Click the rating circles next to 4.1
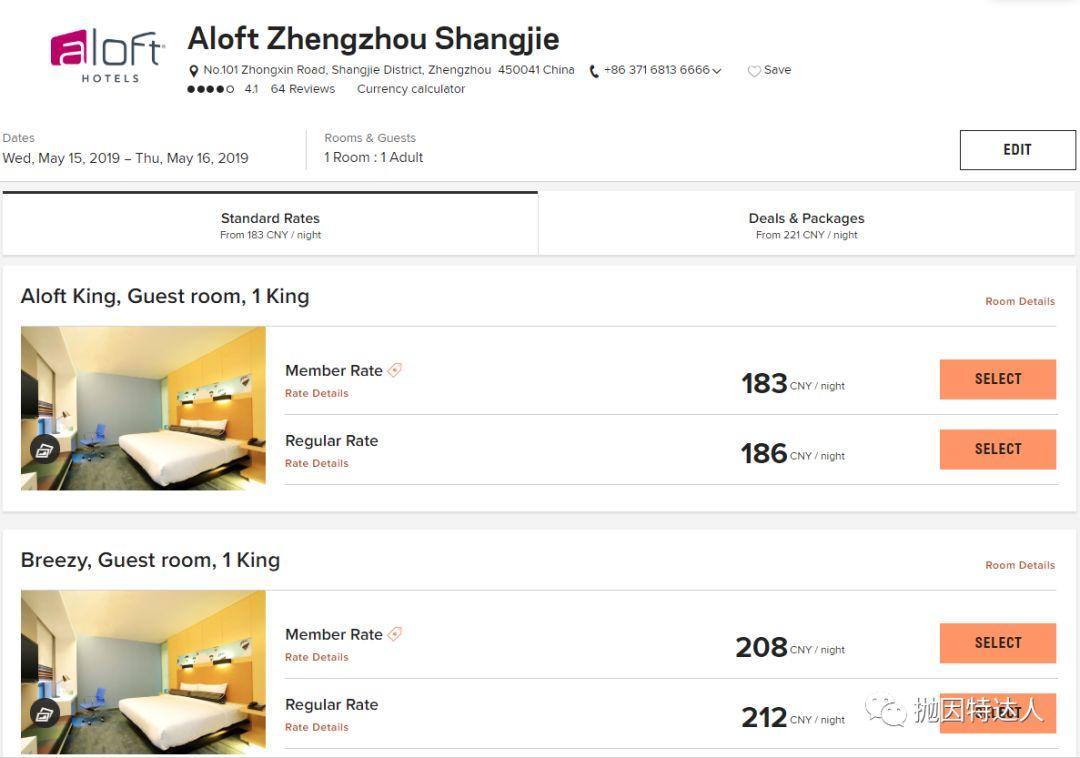Viewport: 1080px width, 758px height. click(210, 89)
